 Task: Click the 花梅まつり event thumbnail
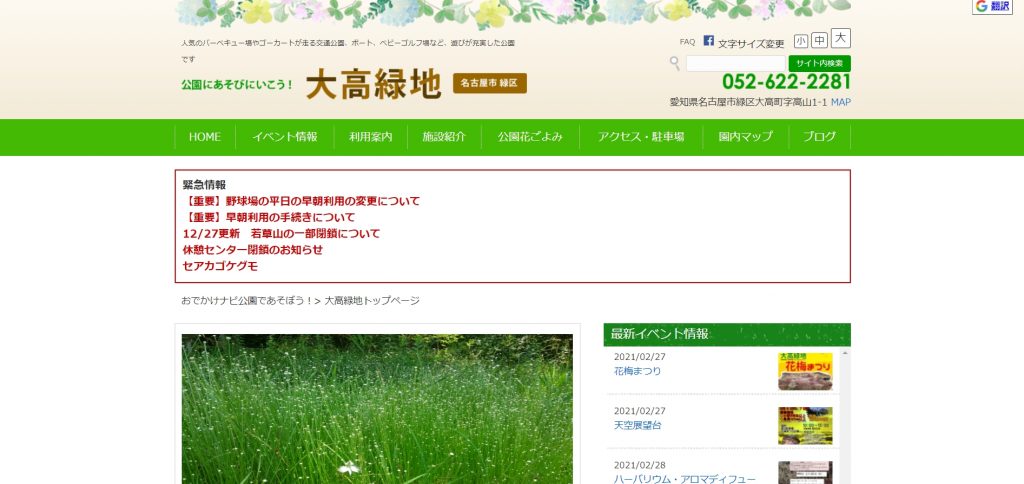[805, 372]
